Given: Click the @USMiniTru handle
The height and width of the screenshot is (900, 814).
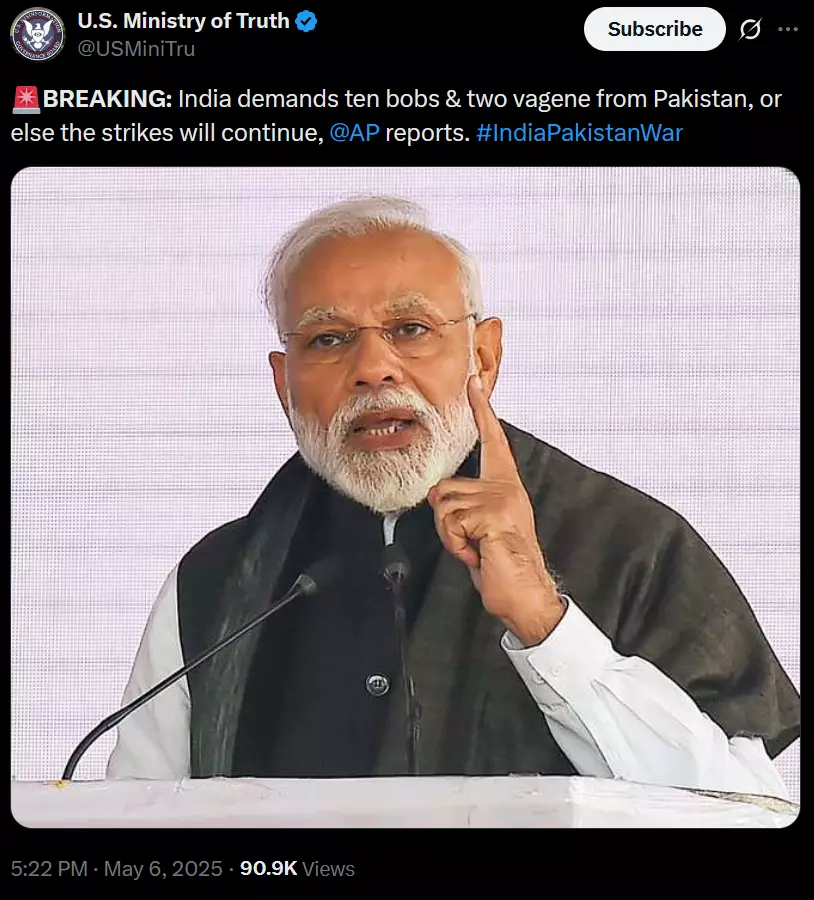Looking at the screenshot, I should [x=136, y=49].
